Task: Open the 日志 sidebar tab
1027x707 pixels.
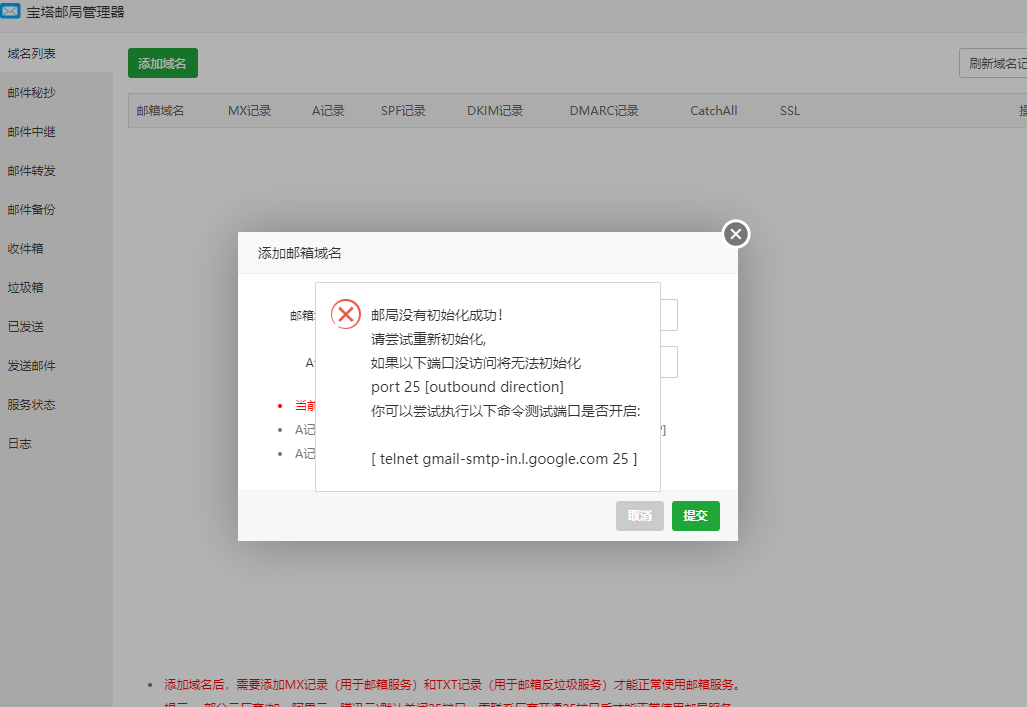Action: [x=56, y=444]
